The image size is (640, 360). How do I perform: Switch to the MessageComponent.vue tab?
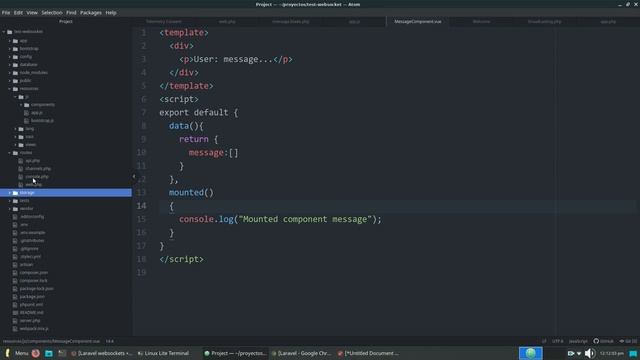(418, 21)
